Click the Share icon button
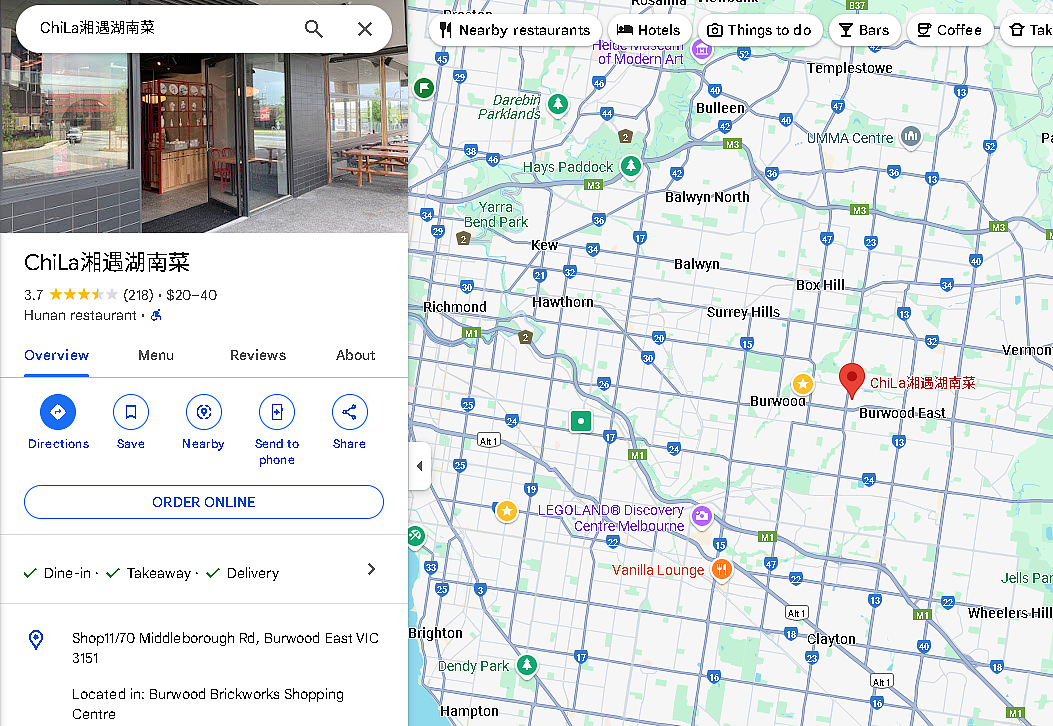Screen dimensions: 1053x726 tap(349, 412)
